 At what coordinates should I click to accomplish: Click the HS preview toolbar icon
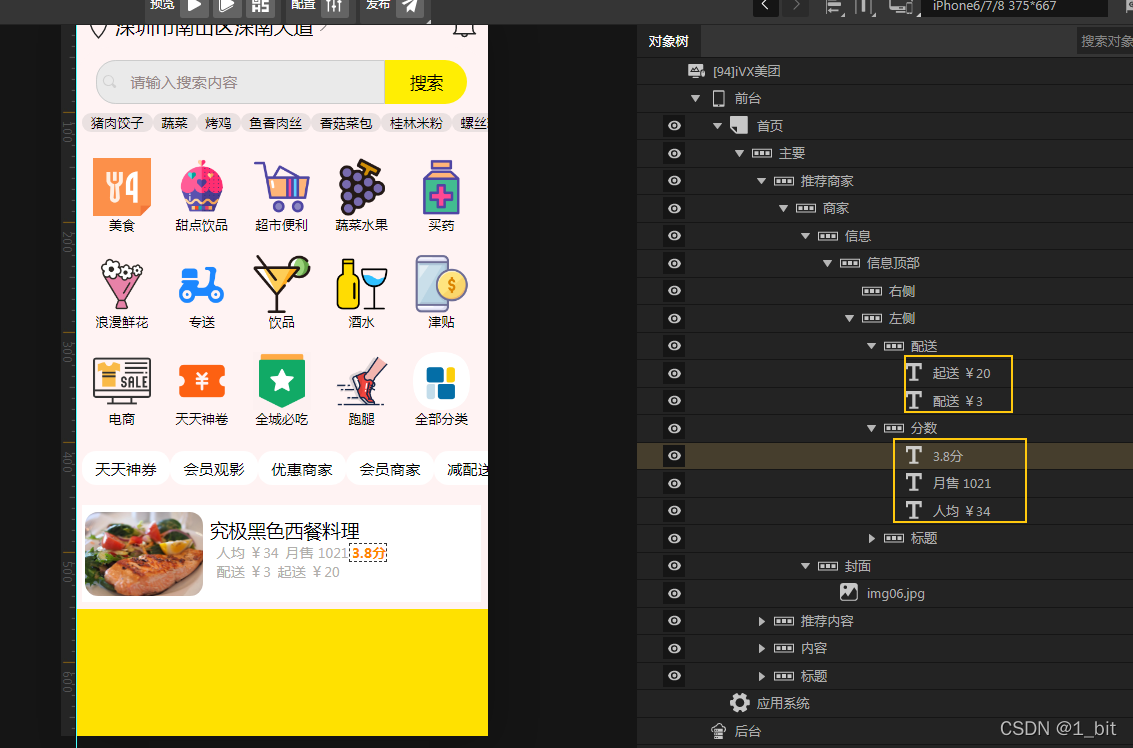click(260, 8)
